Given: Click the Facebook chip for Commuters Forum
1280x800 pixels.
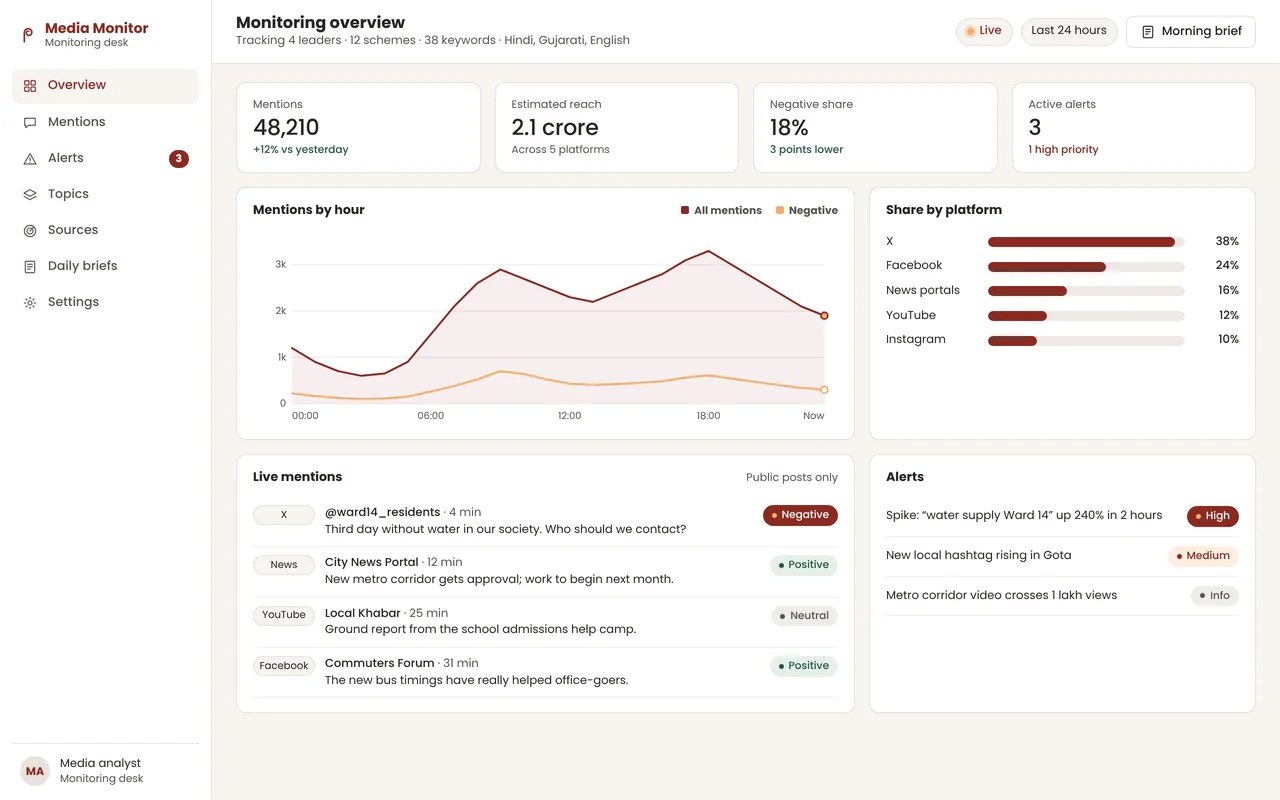Looking at the screenshot, I should 284,666.
